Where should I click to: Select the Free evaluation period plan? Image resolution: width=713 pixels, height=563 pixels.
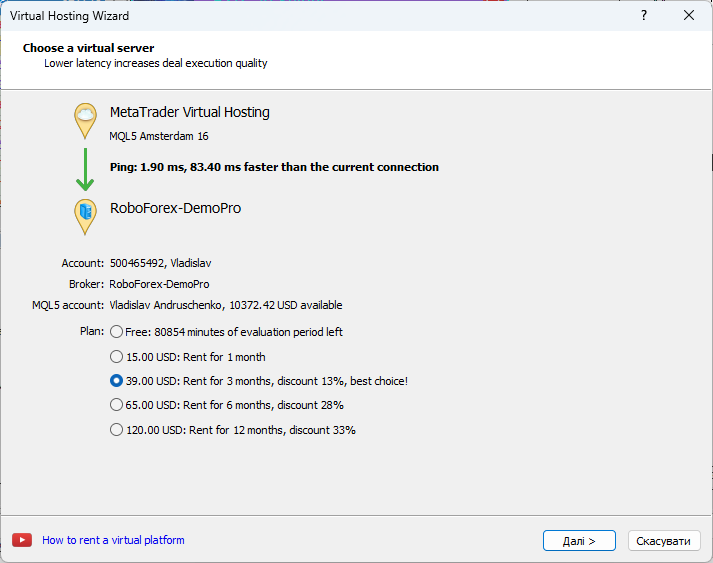point(117,332)
